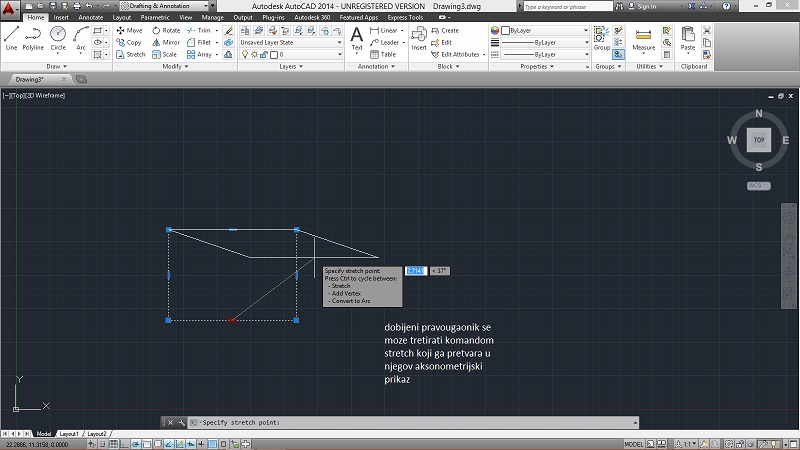
Task: Open the Measure utility
Action: click(644, 38)
